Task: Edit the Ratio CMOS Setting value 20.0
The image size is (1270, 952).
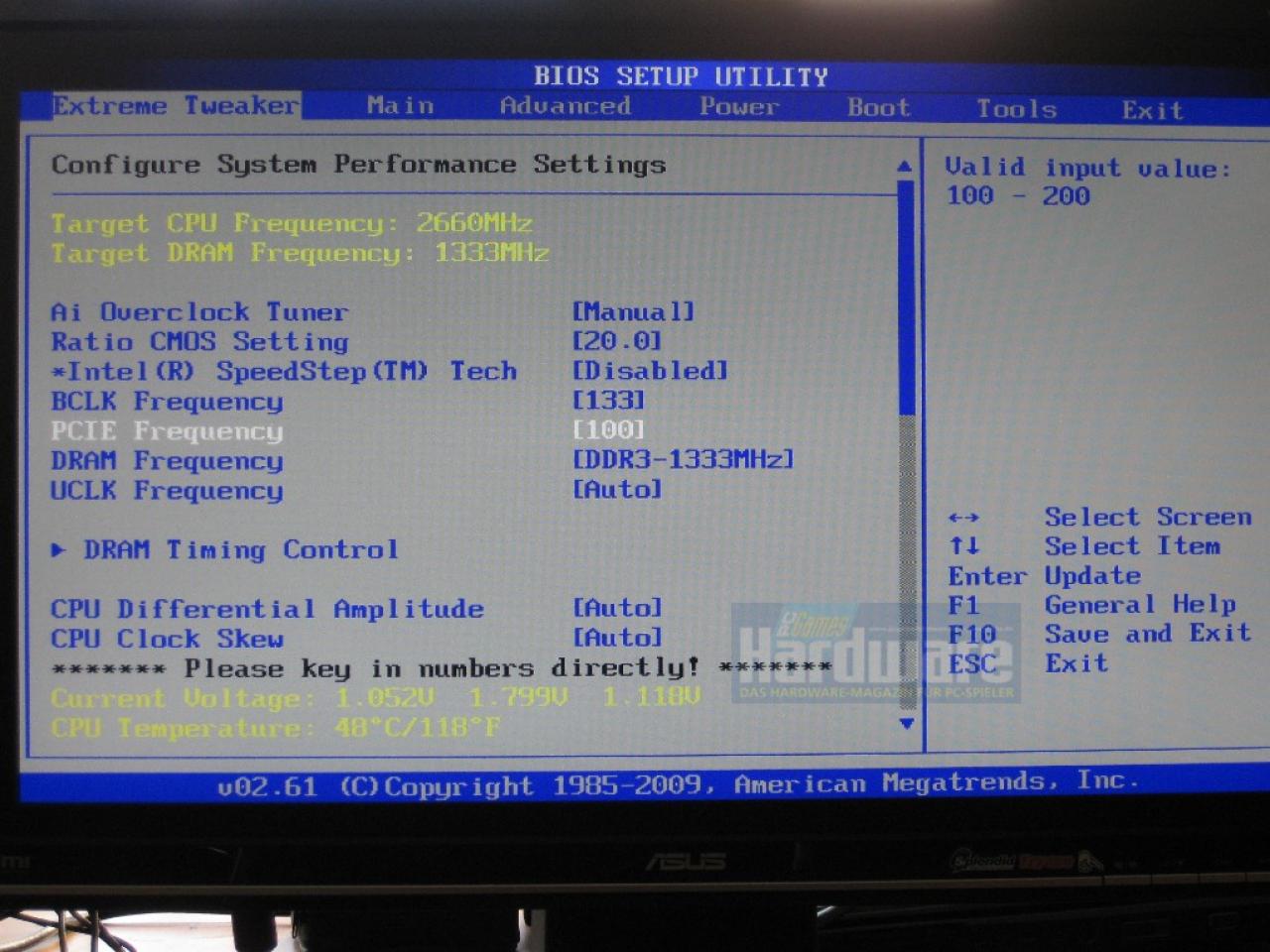Action: click(616, 341)
